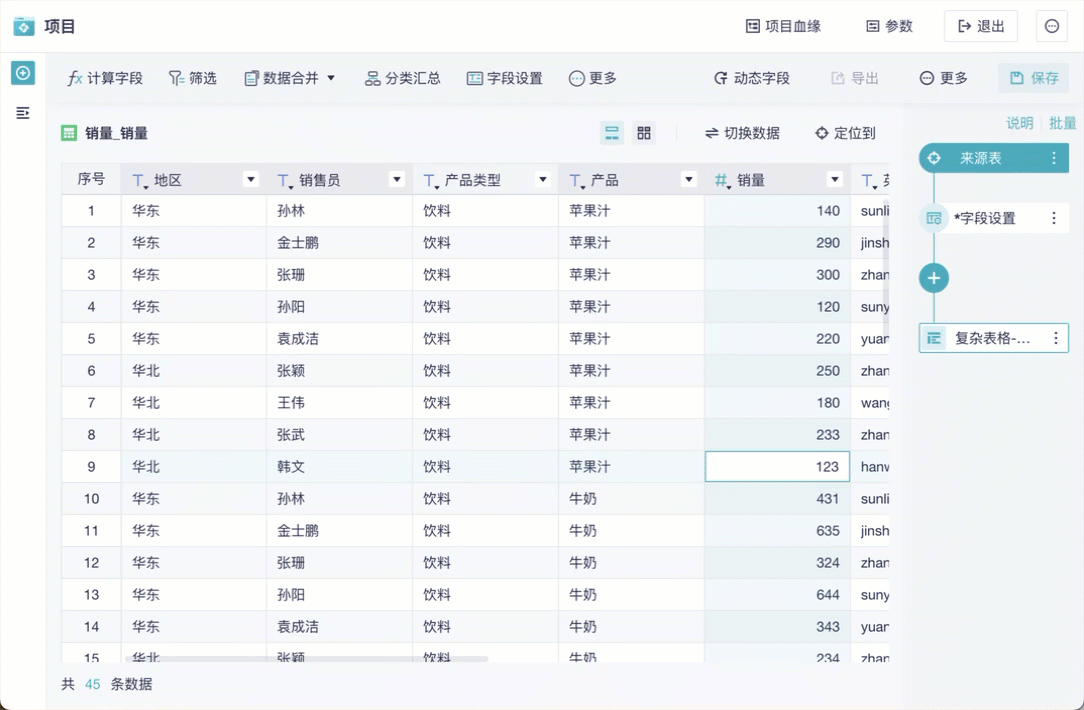Click the add-step plus icon in left sidebar
Screen dimensions: 1084x710
pos(23,73)
